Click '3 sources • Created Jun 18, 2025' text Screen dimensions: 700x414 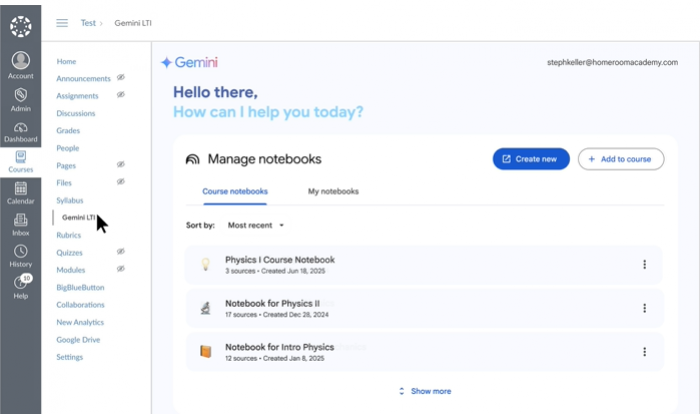click(275, 271)
